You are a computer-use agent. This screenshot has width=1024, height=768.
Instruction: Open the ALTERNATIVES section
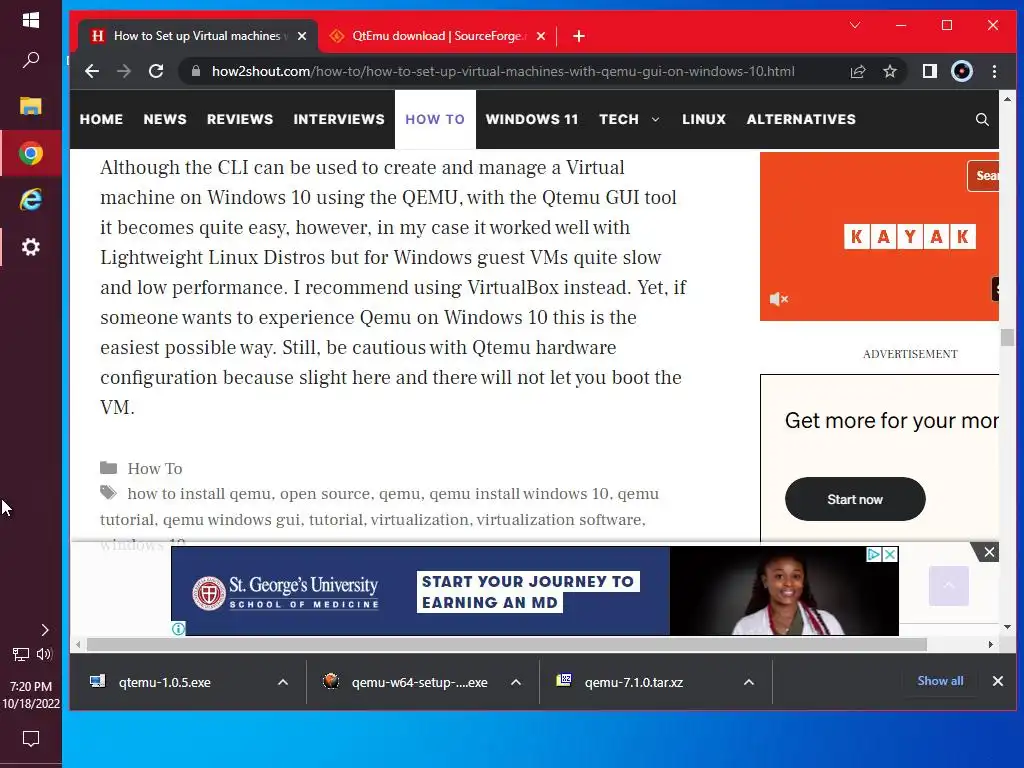click(801, 120)
